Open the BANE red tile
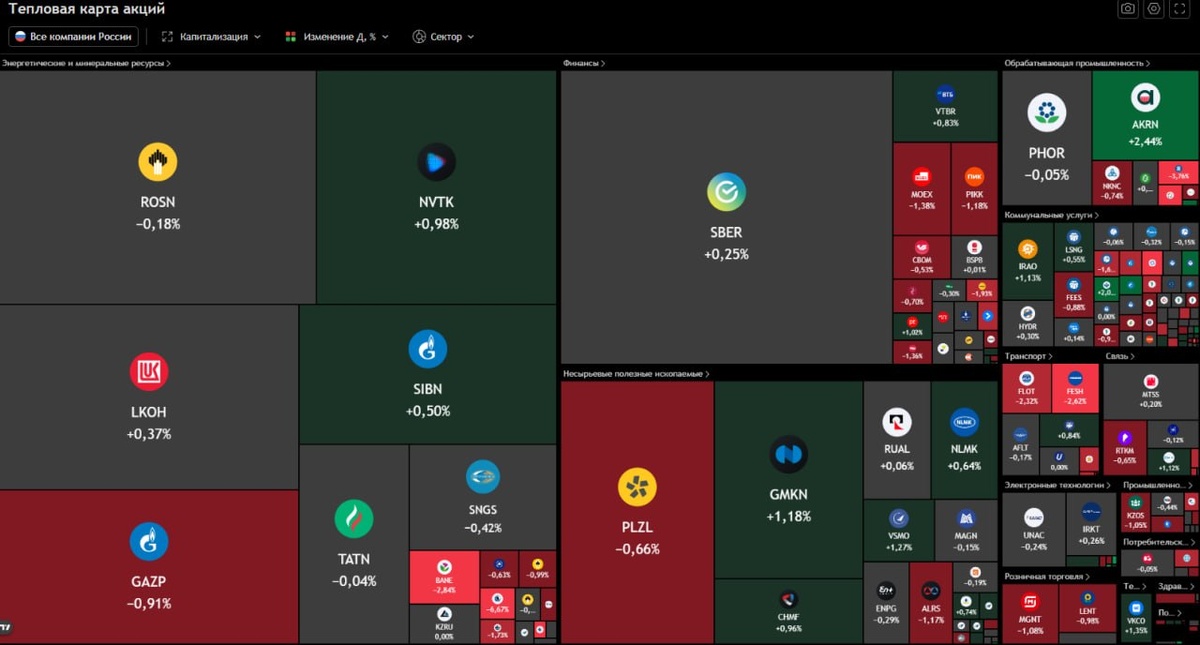 444,577
